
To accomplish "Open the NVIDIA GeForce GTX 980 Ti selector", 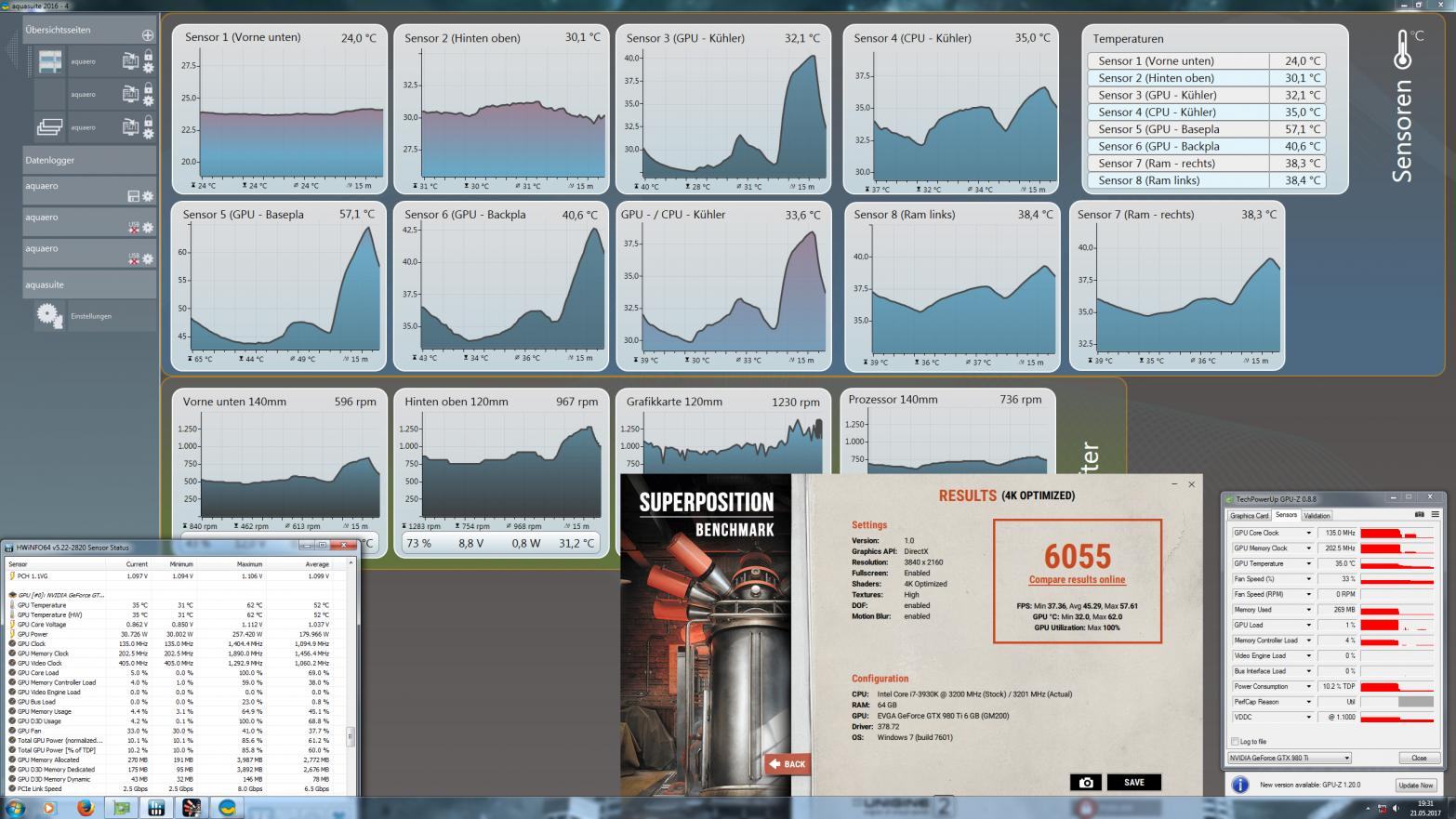I will tap(1290, 758).
